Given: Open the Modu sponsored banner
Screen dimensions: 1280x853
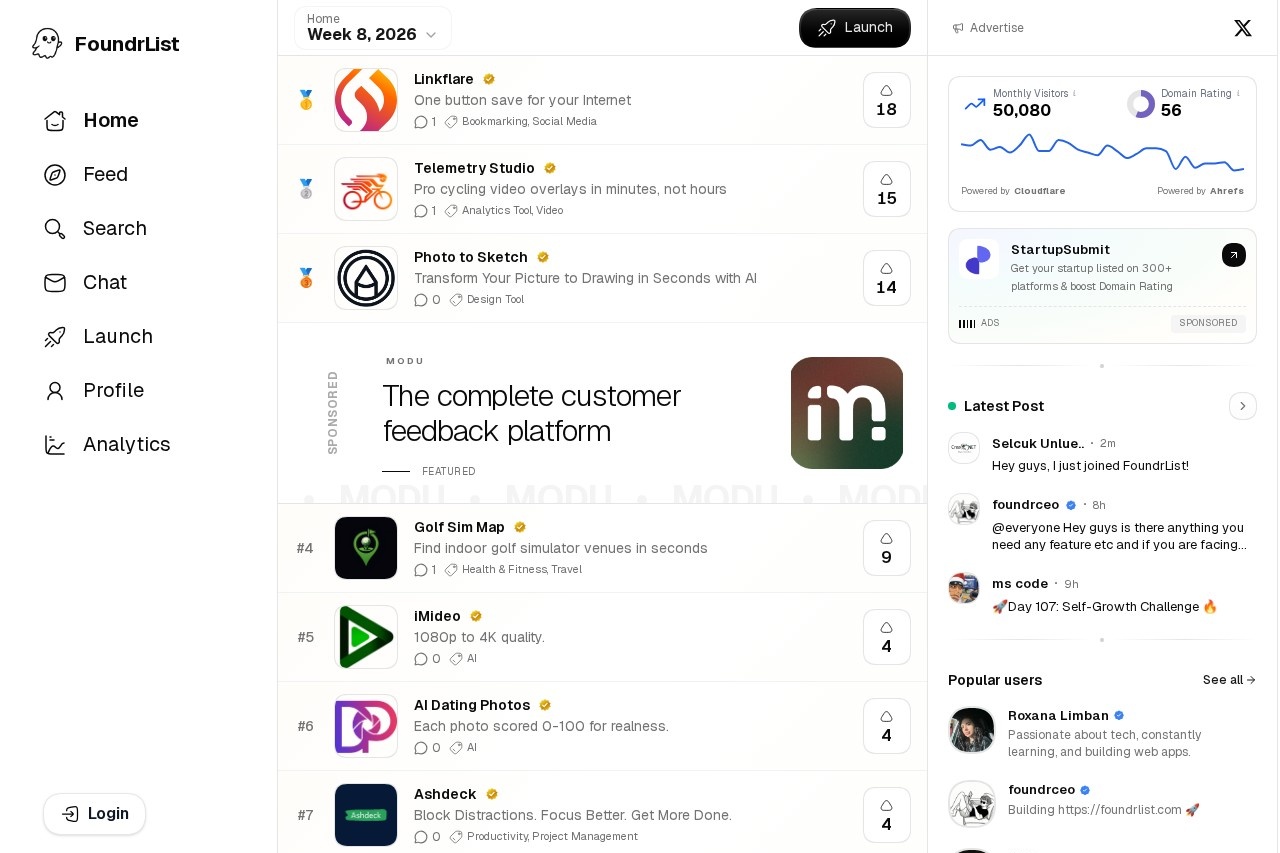Looking at the screenshot, I should pos(602,413).
